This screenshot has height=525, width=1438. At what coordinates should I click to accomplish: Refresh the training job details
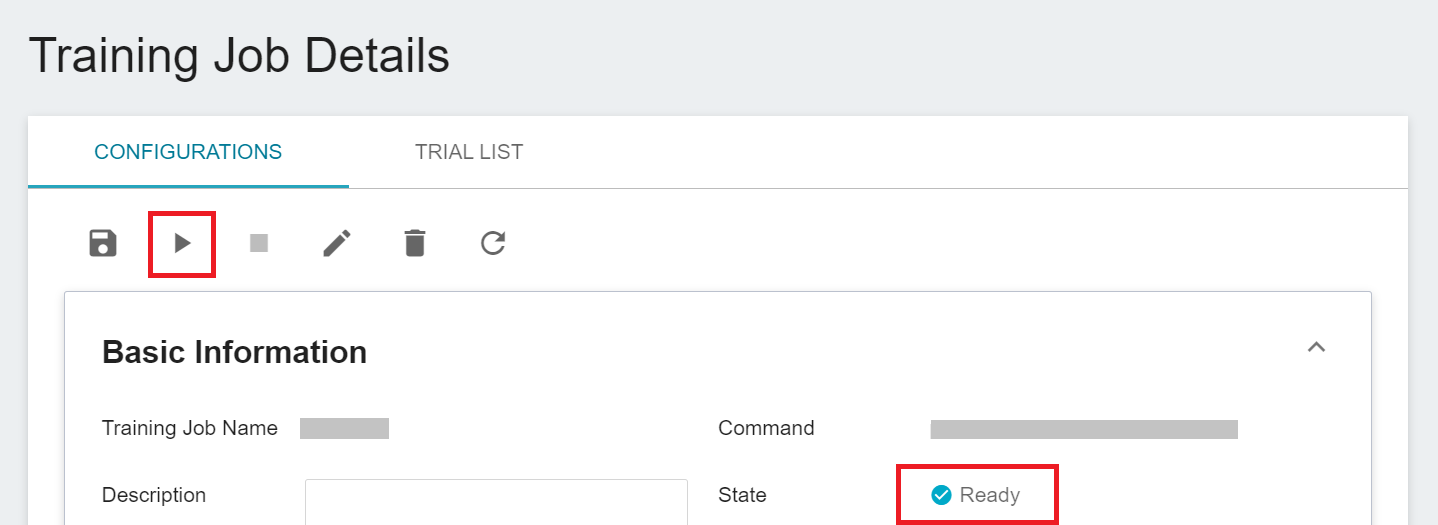(x=493, y=243)
